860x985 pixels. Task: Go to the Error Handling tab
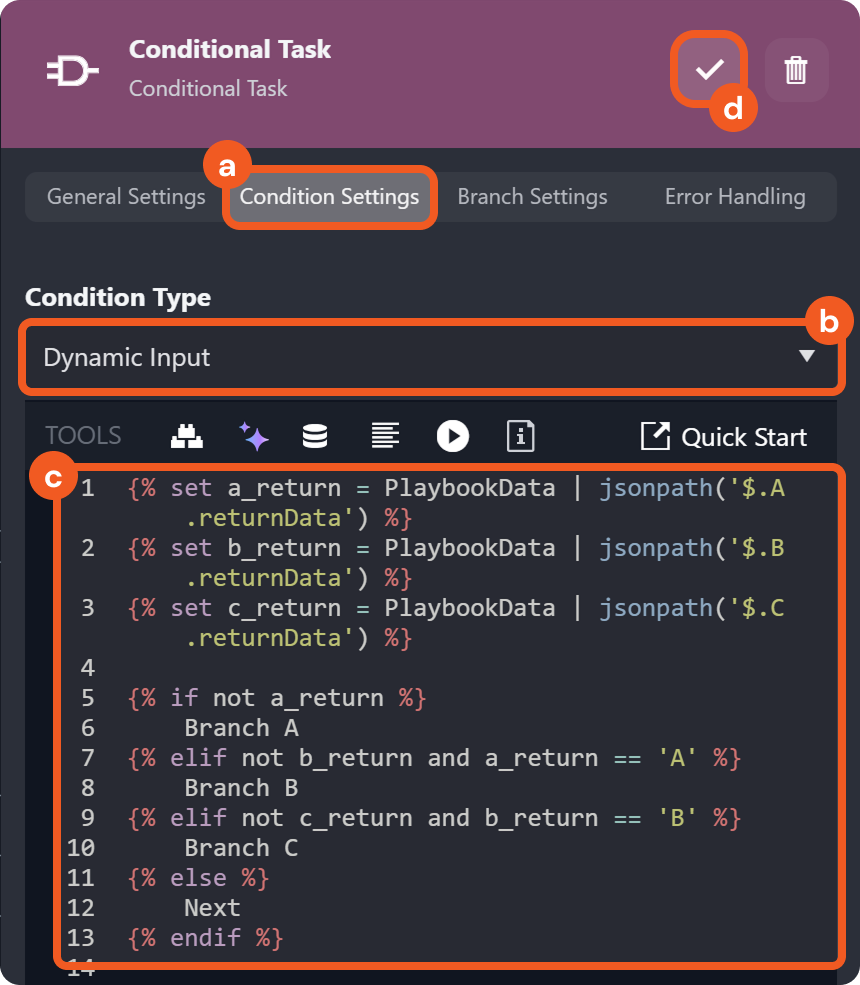[735, 197]
